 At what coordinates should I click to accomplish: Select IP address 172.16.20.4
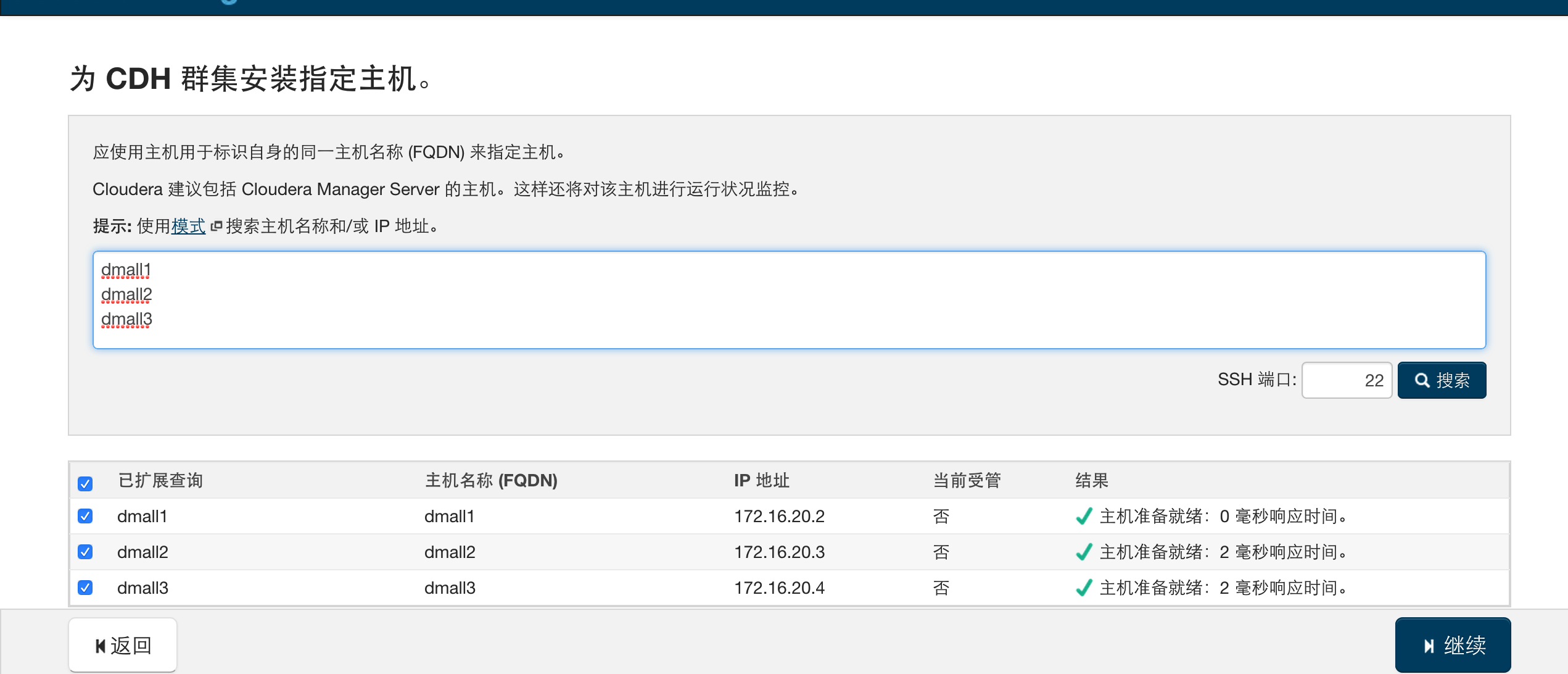pos(779,588)
